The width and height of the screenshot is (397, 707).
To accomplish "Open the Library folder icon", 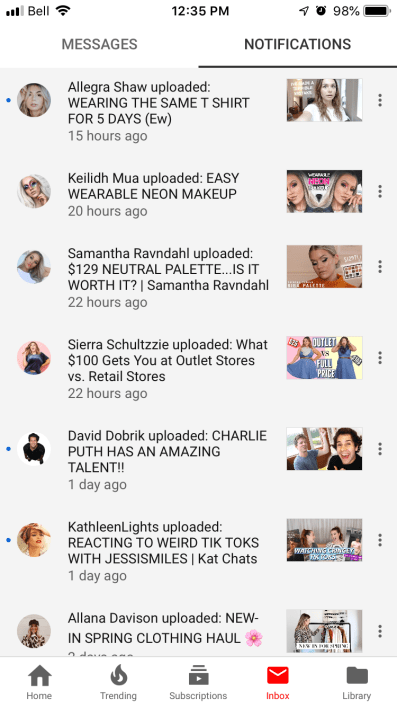I will tap(357, 675).
